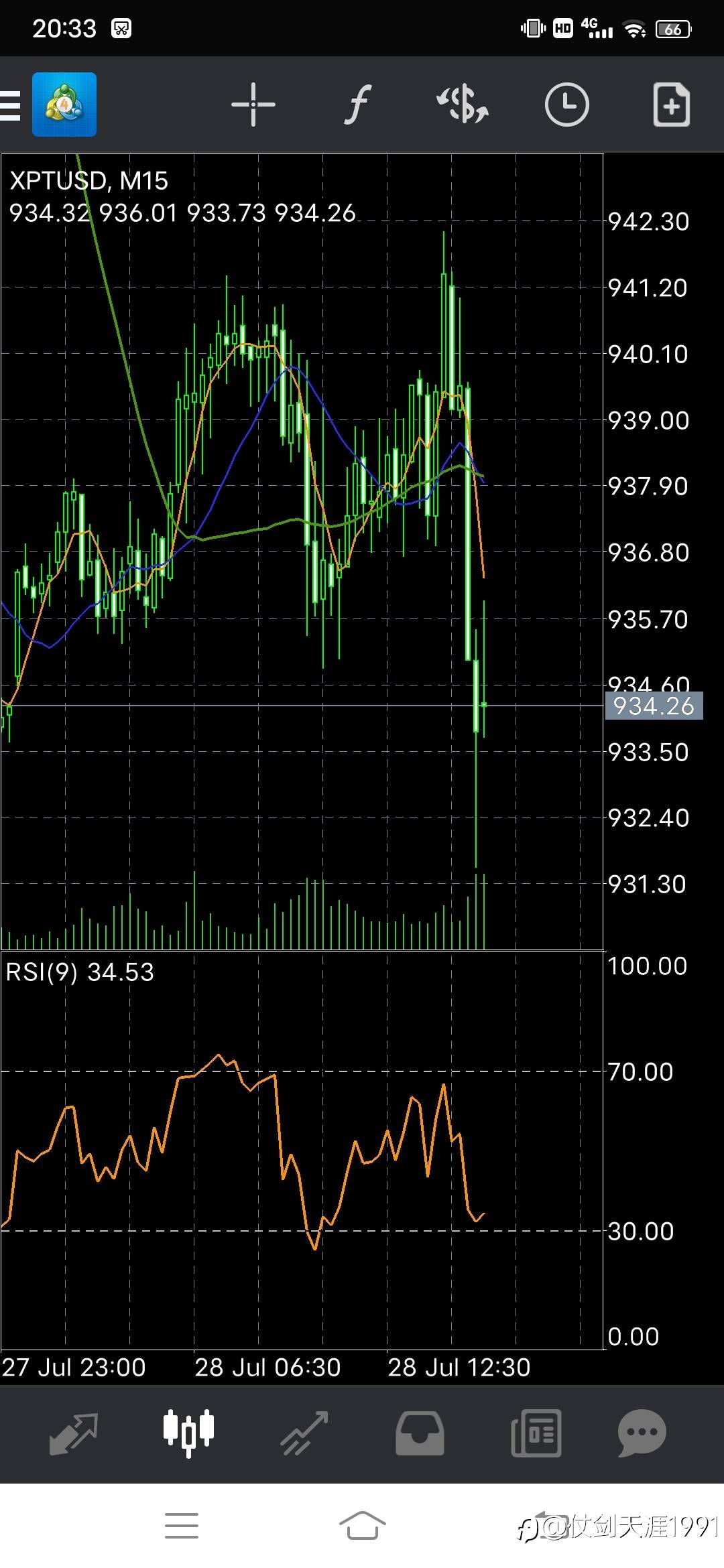
Task: Tap the RSI 100.00 level label
Action: [648, 966]
